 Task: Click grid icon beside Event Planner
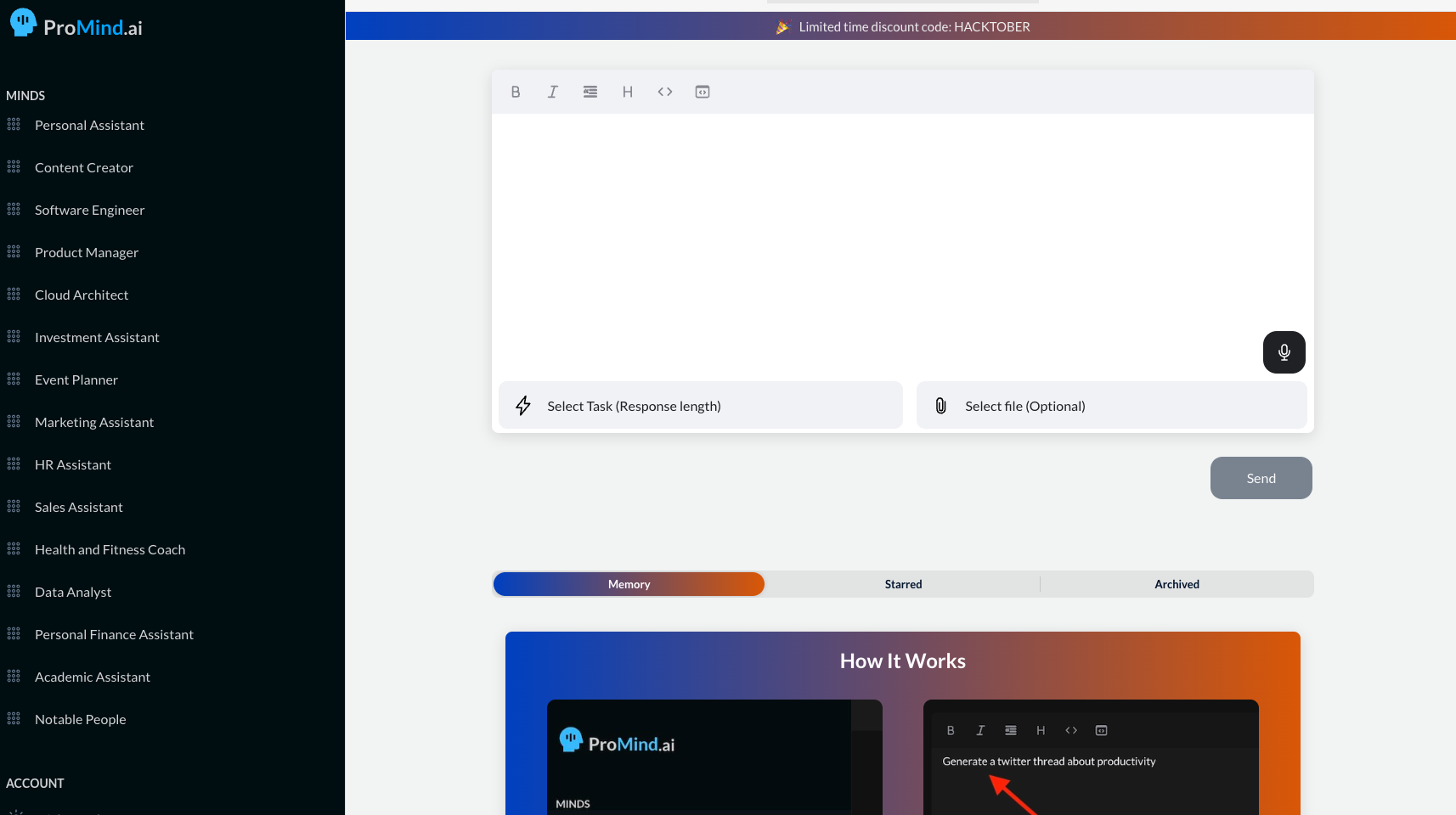14,379
